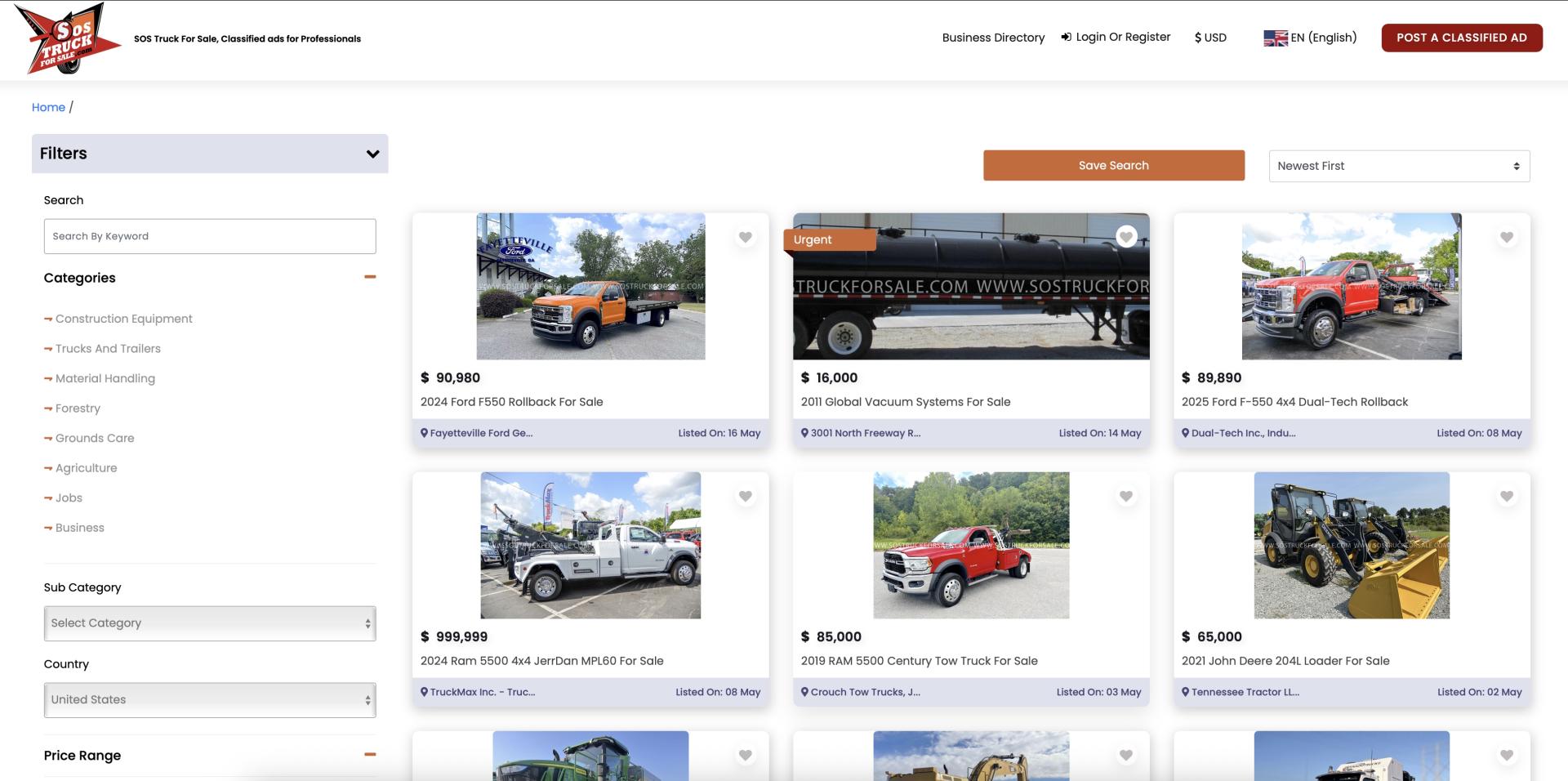Click location pin for TruckMax Inc.
The width and height of the screenshot is (1568, 781).
click(425, 692)
